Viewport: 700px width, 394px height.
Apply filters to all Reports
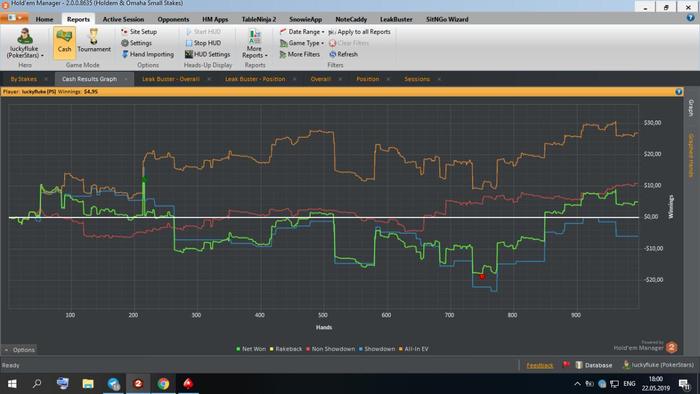pos(359,32)
